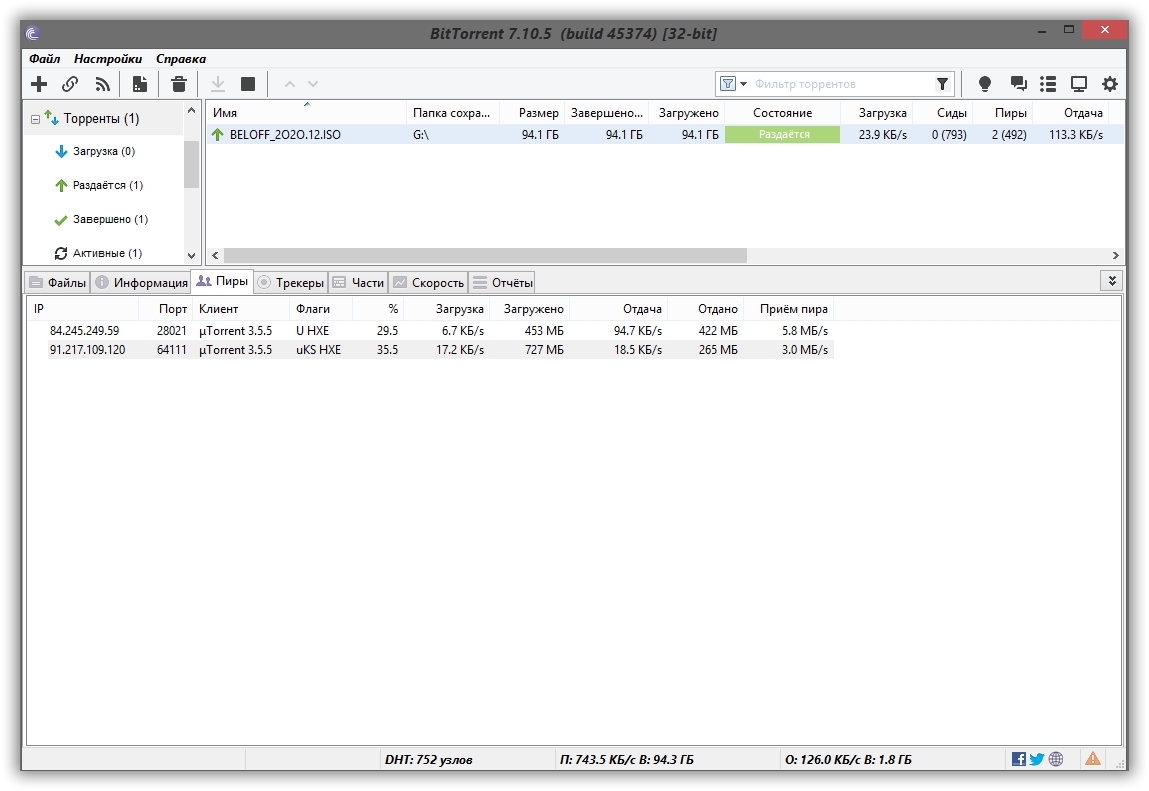Viewport: 1149px width, 791px height.
Task: Click Add Torrent from URL link icon
Action: tap(70, 84)
